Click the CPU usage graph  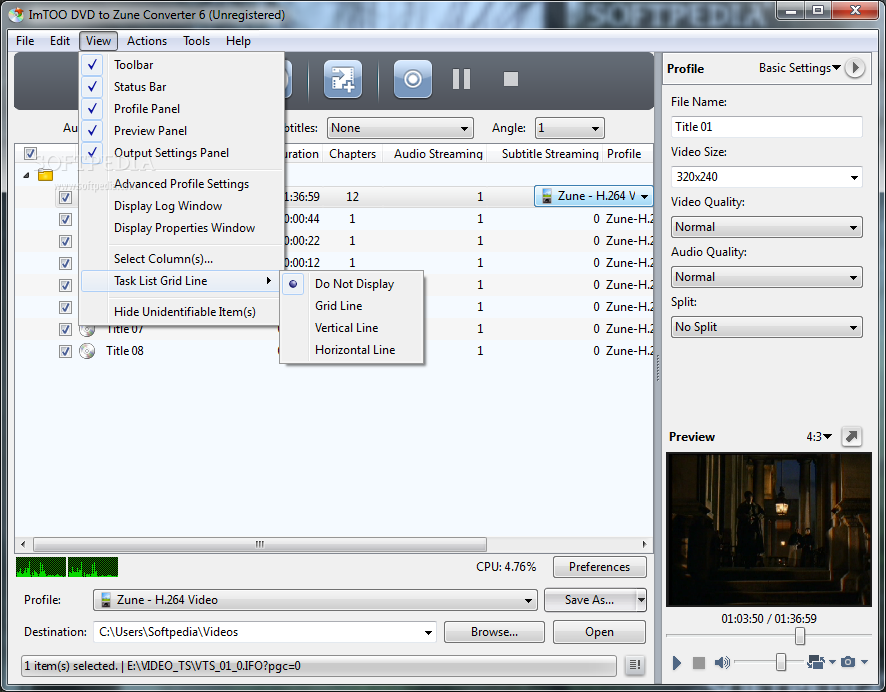click(x=67, y=567)
